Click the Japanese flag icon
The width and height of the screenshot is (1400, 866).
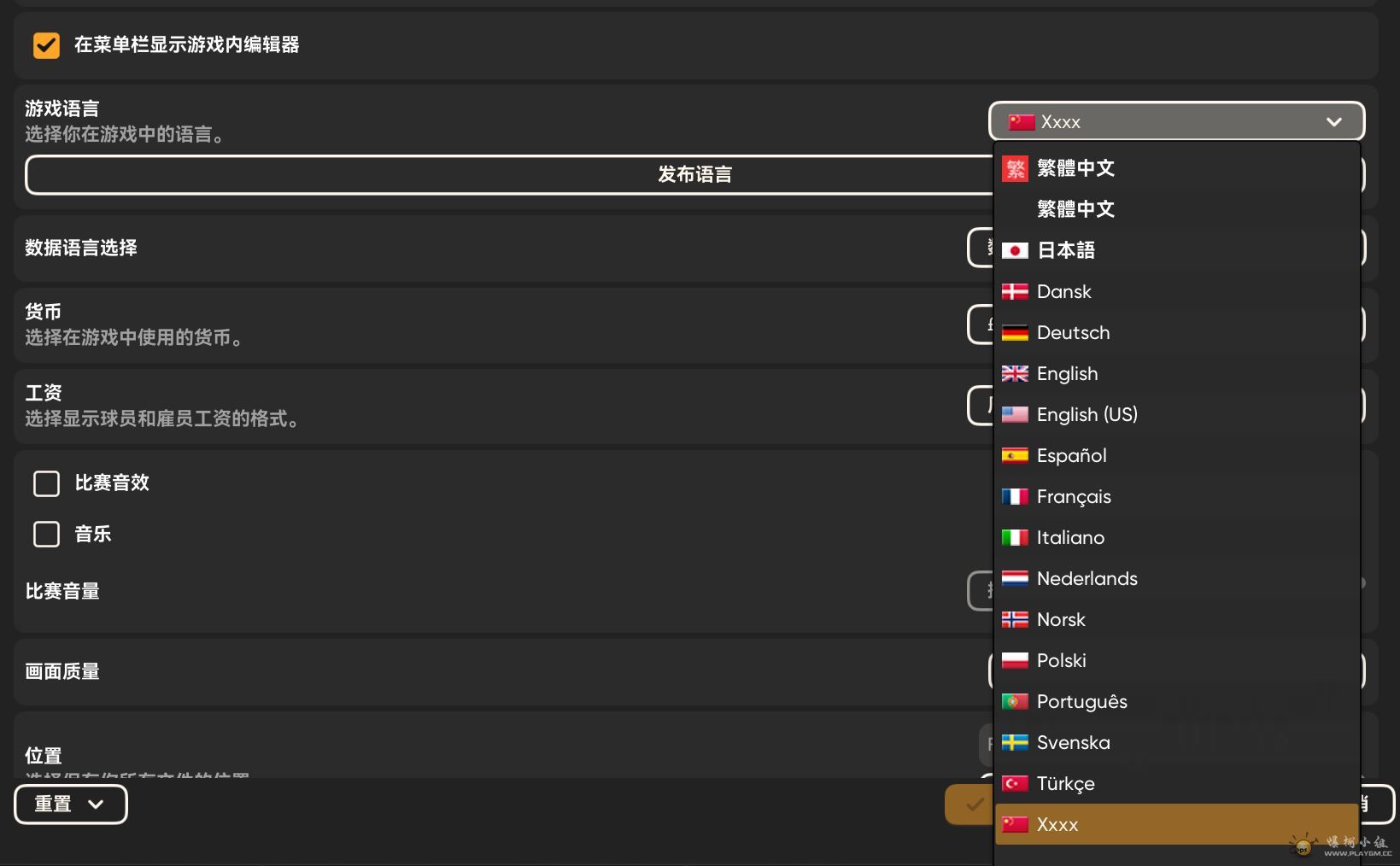(1015, 250)
